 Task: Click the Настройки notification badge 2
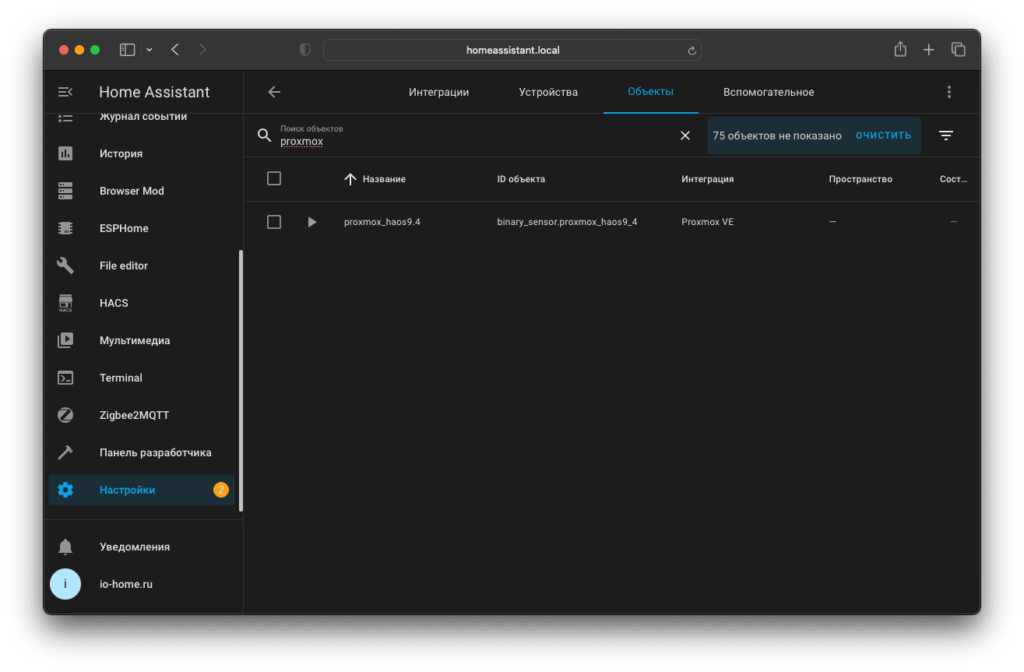click(x=221, y=490)
